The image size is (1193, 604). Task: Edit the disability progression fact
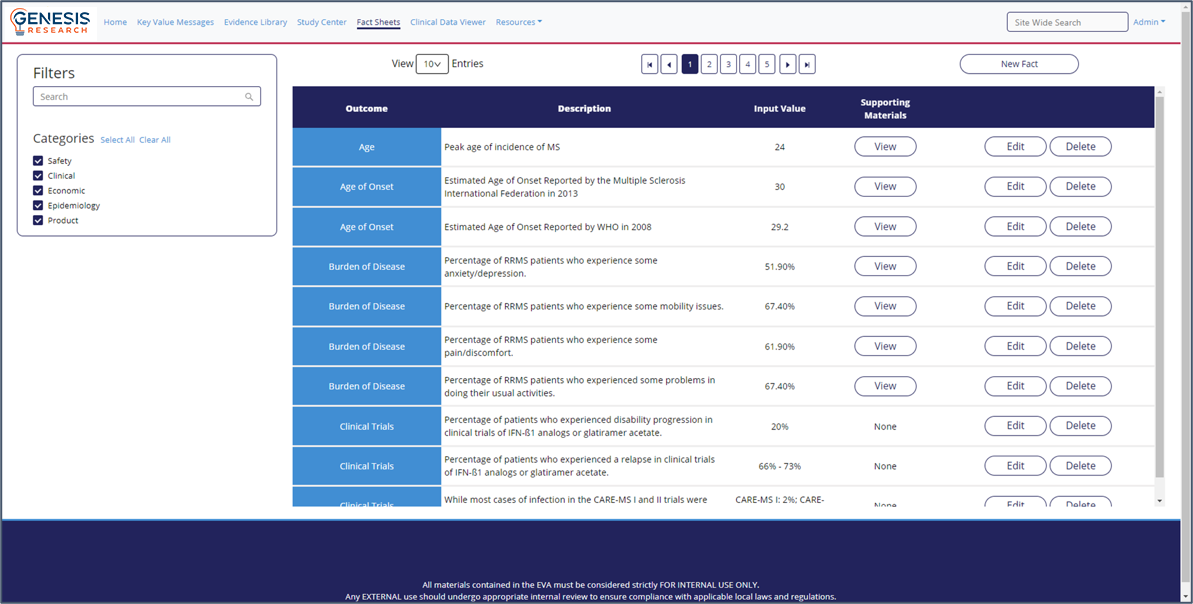(1016, 426)
